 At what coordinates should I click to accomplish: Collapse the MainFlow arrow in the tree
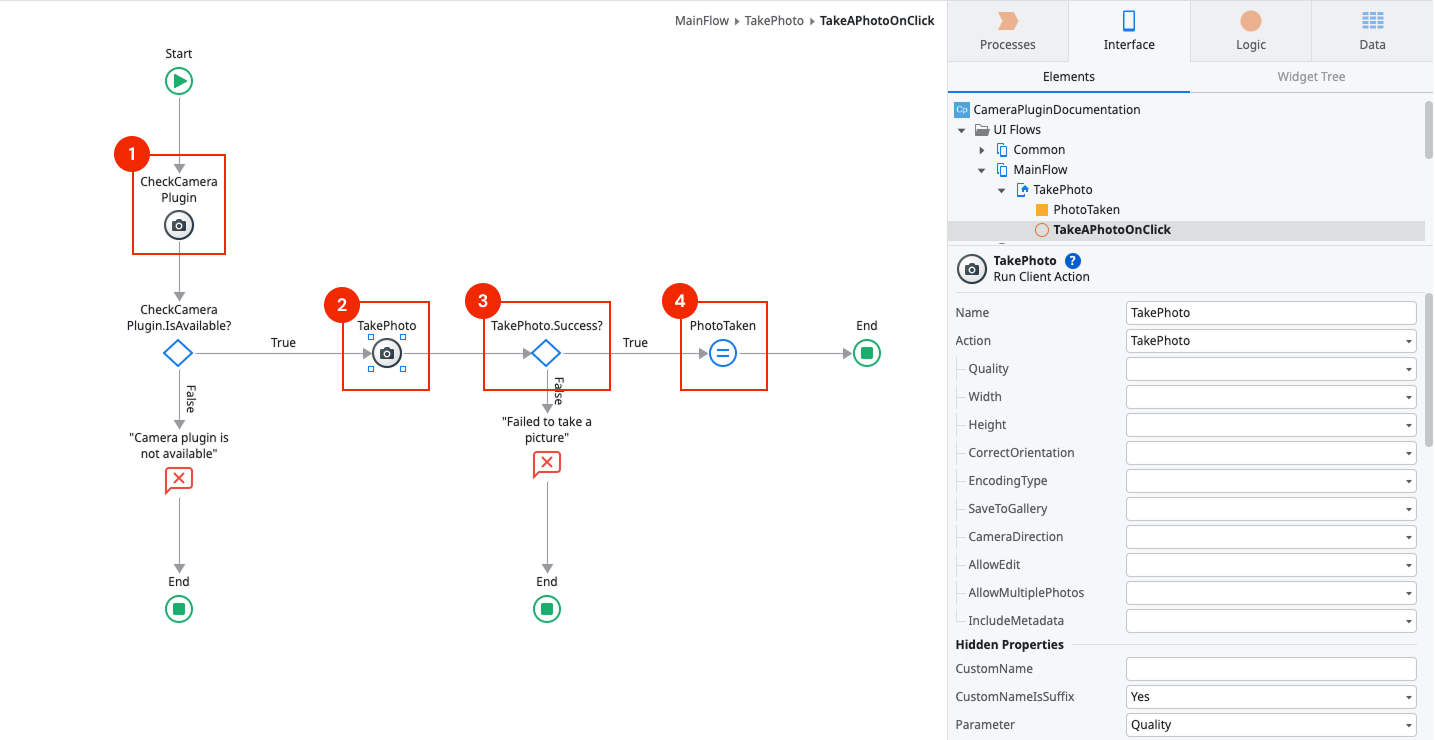coord(982,170)
